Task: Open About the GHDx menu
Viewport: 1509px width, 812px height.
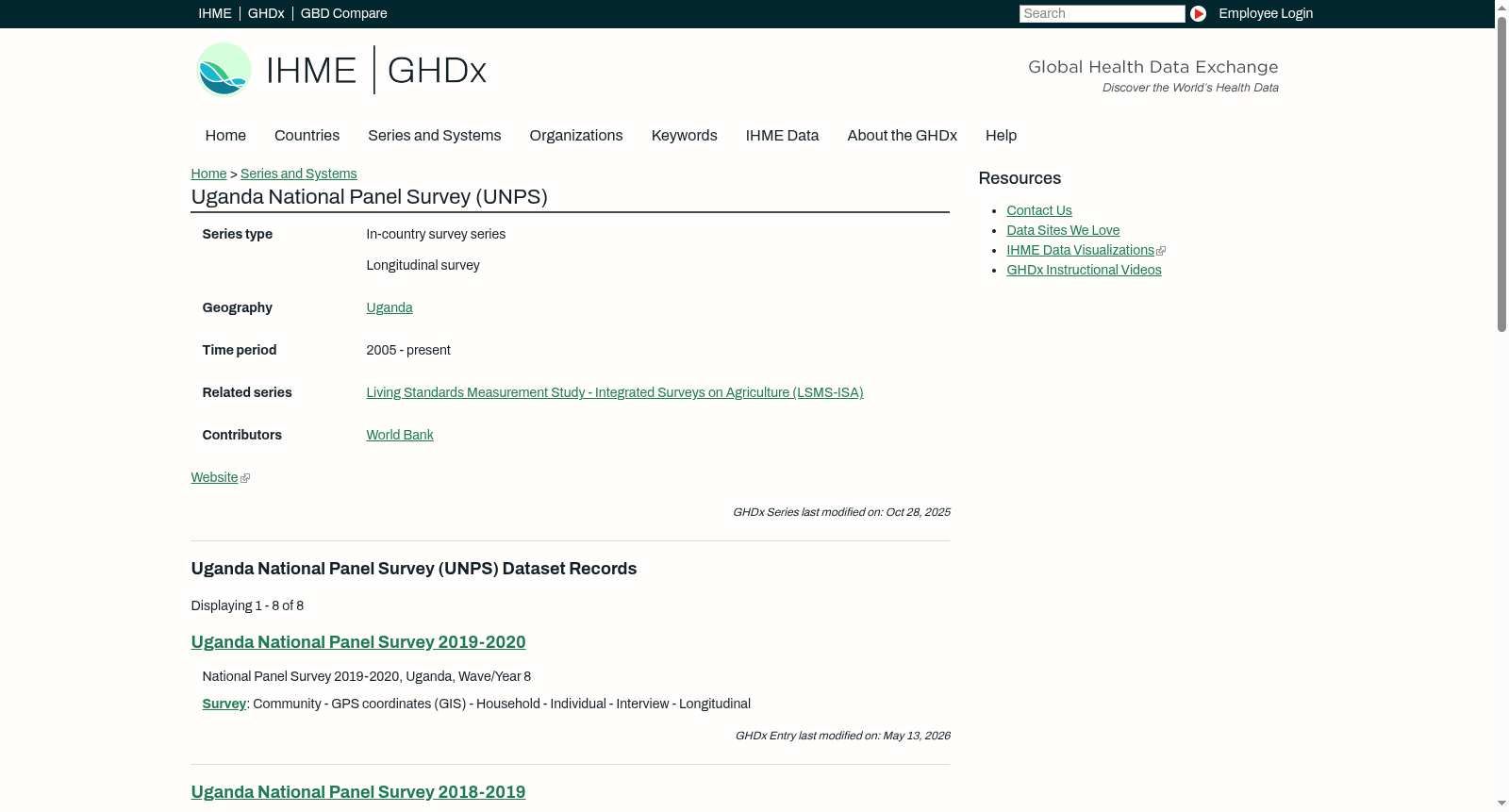Action: (902, 136)
